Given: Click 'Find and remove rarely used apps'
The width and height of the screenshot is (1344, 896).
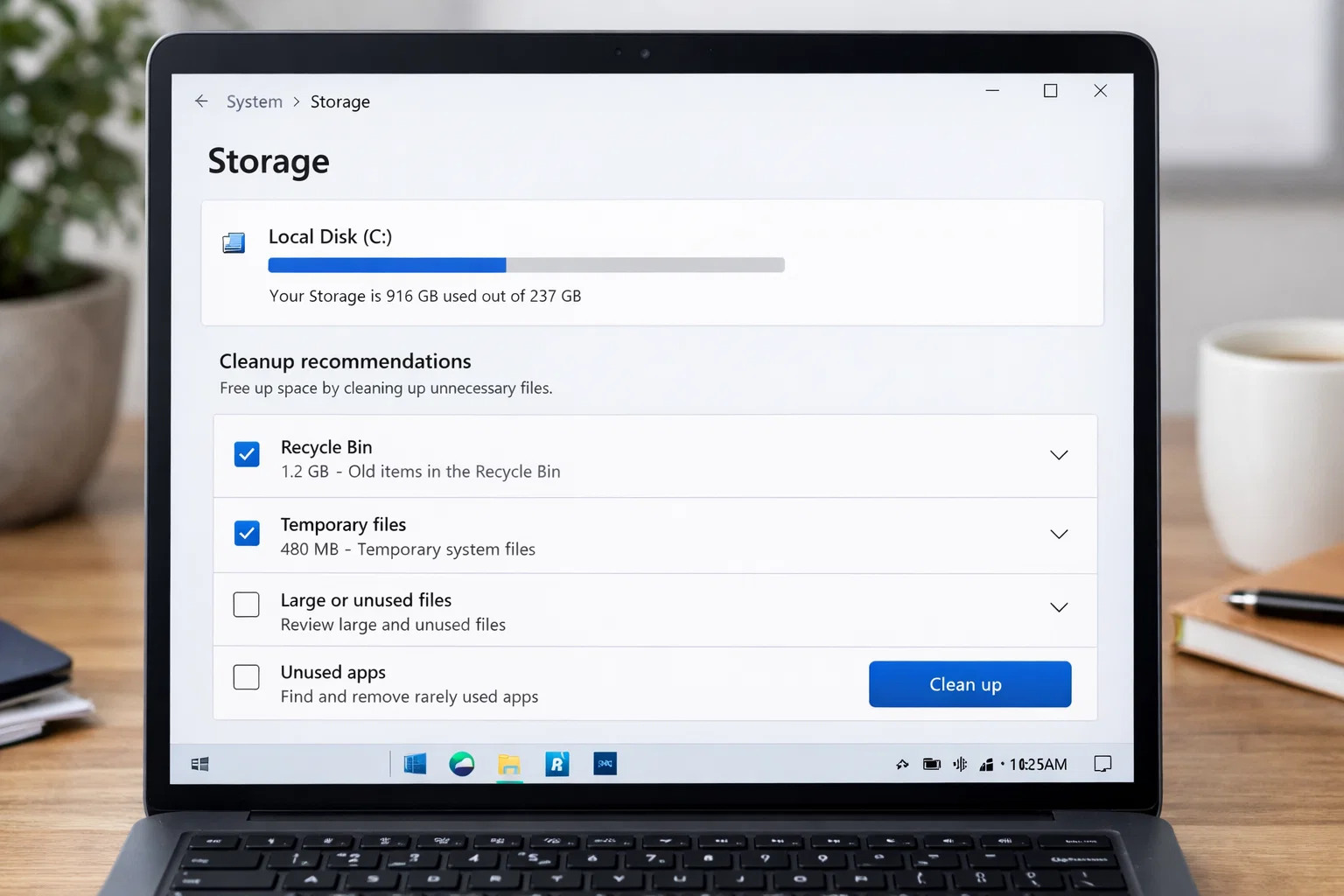Looking at the screenshot, I should 409,696.
